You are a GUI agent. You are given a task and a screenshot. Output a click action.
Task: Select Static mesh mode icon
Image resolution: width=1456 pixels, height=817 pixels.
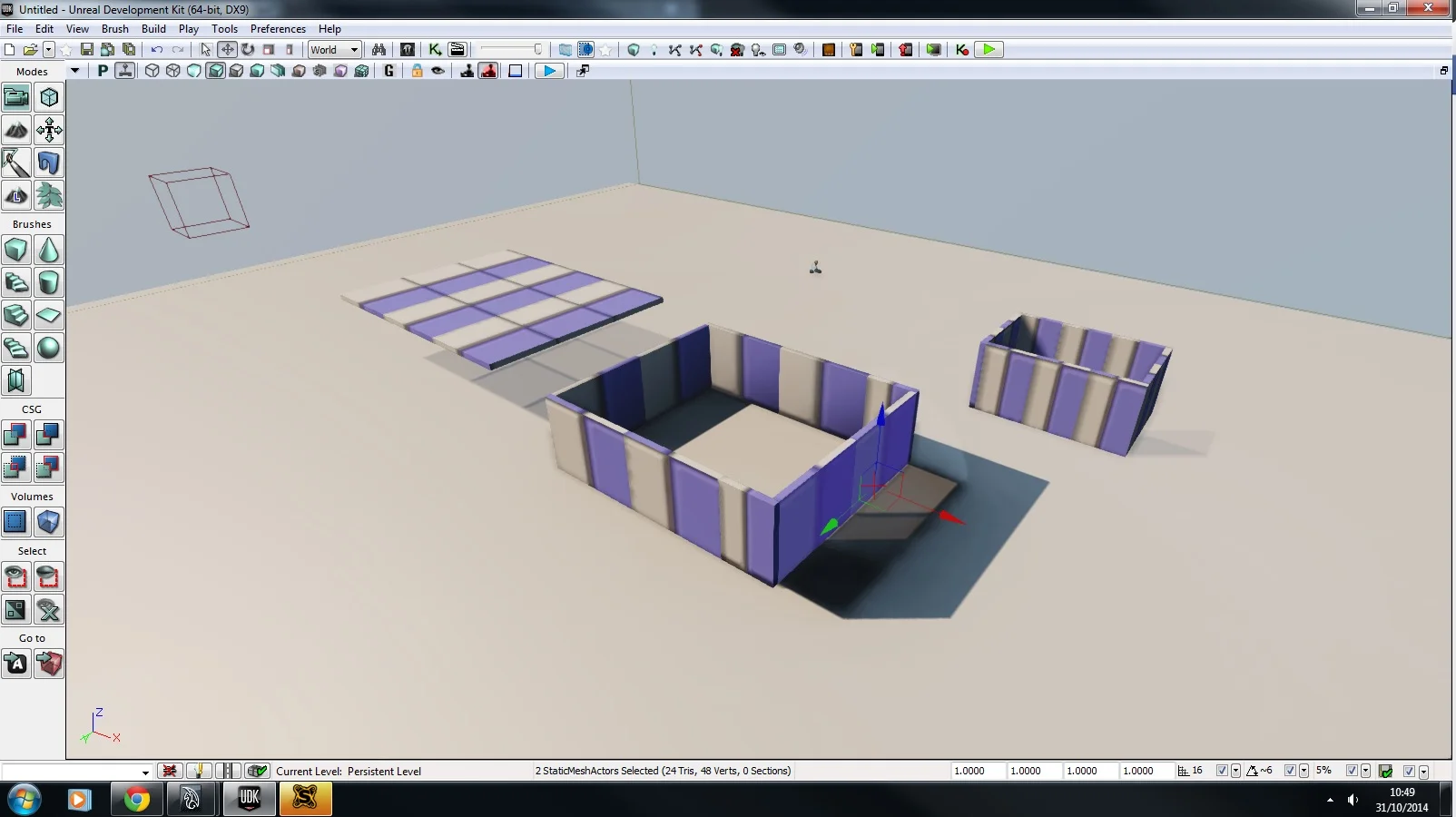click(x=49, y=162)
